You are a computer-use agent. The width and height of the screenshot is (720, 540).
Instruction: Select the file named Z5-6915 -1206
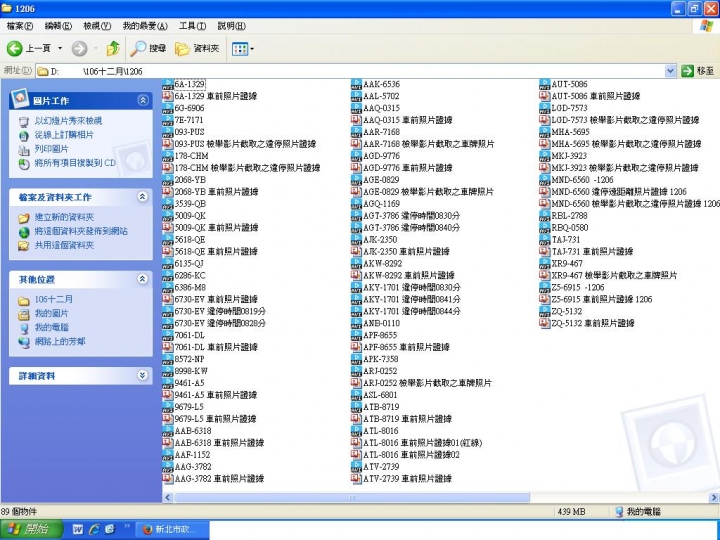coord(578,287)
